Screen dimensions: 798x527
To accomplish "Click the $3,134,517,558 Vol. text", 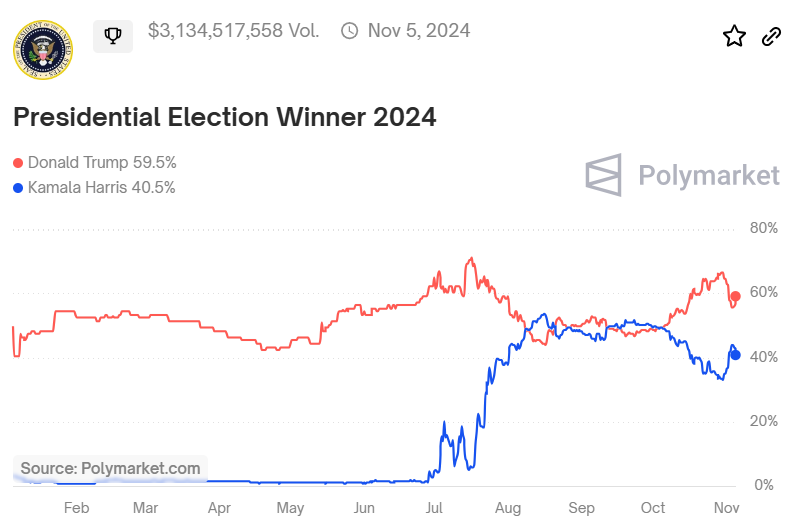I will (233, 31).
